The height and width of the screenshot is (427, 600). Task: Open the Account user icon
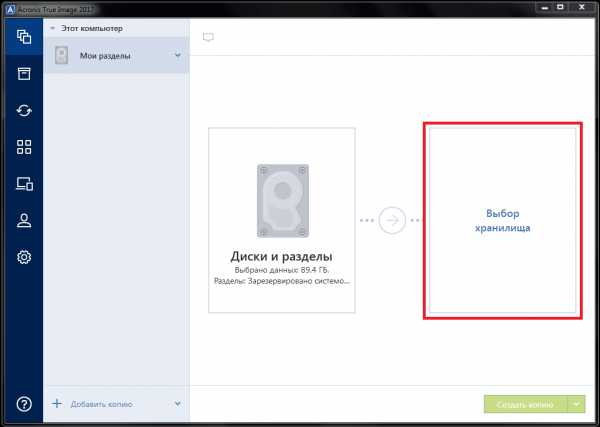pos(22,221)
